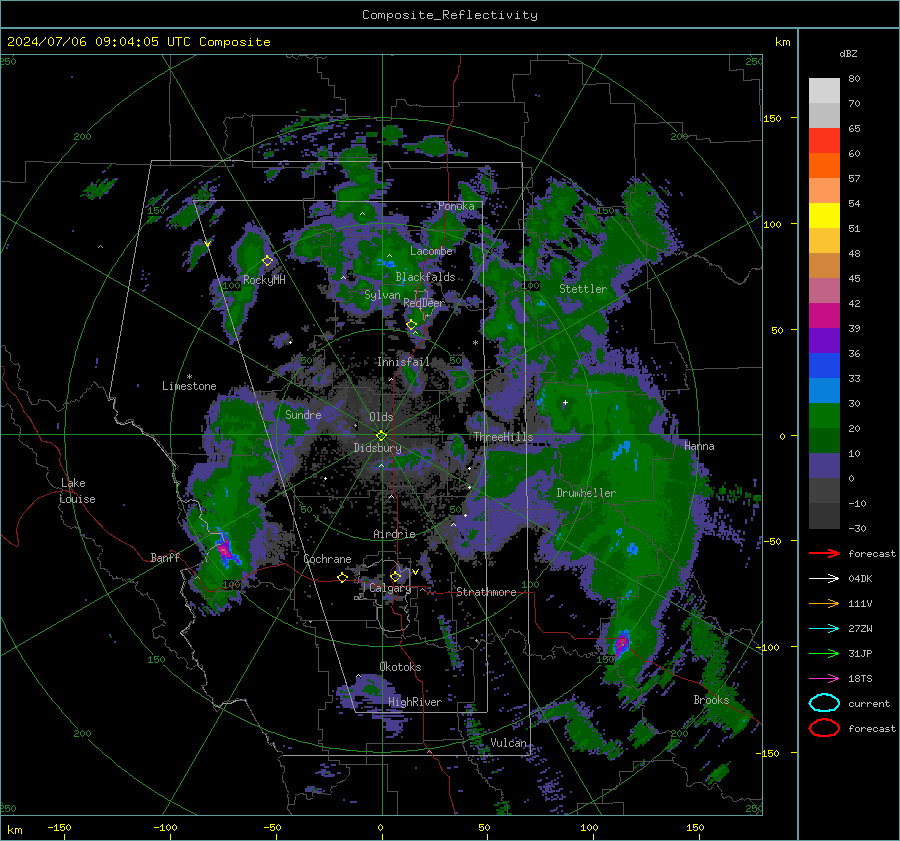Pick the orange 111V arrow legend icon
Image resolution: width=900 pixels, height=841 pixels.
coord(824,603)
